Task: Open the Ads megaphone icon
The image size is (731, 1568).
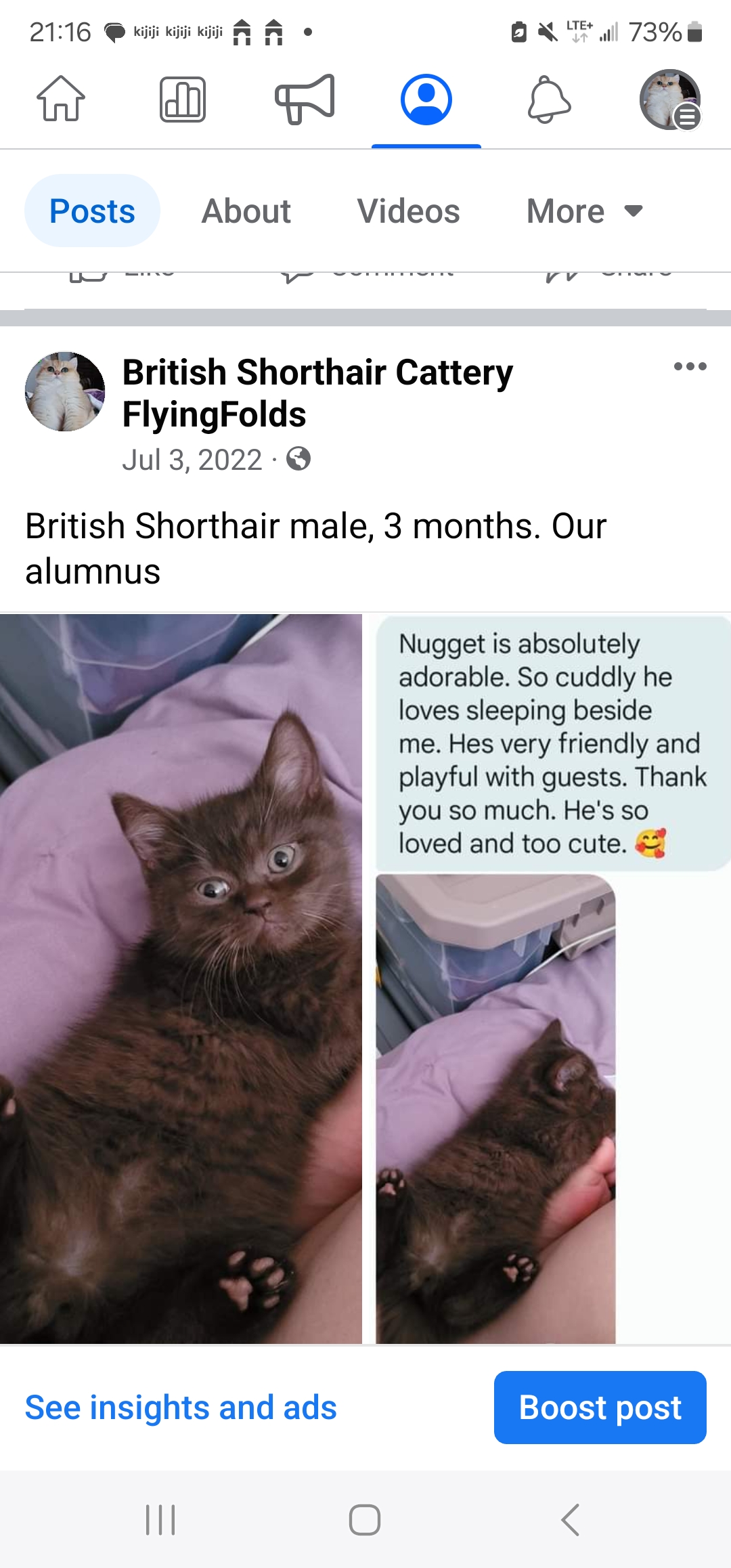Action: click(x=305, y=99)
